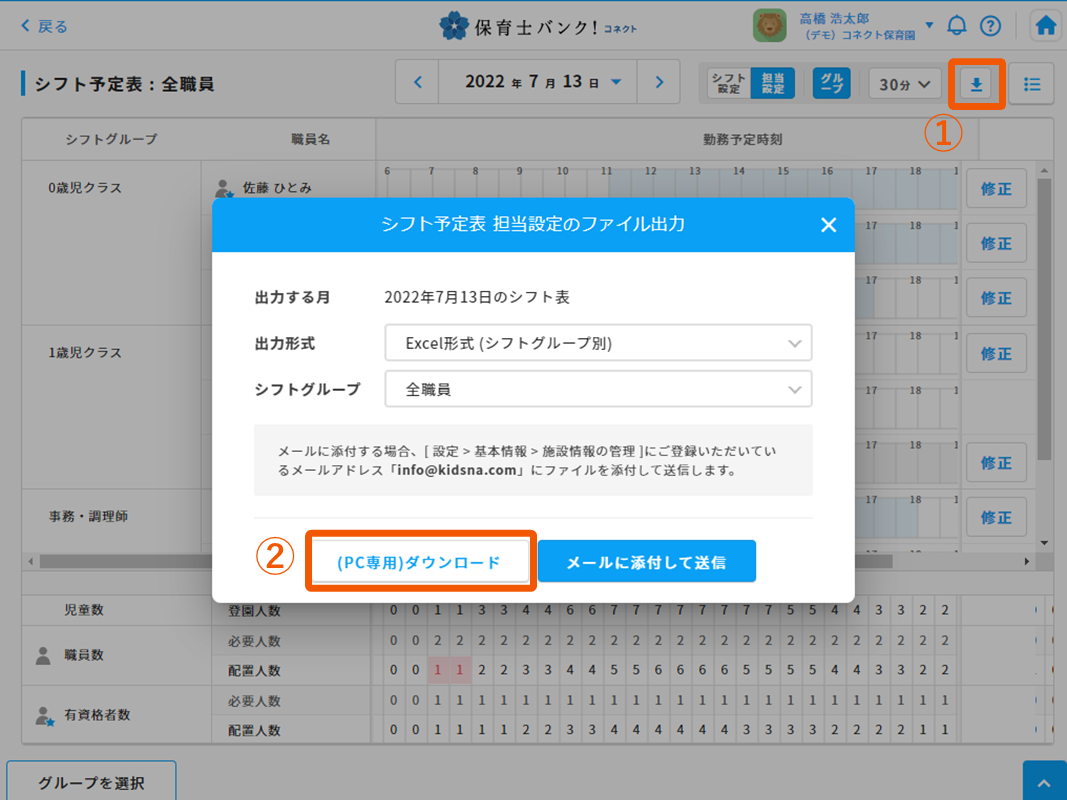1067x800 pixels.
Task: Select 担当設定 toggle option
Action: click(x=772, y=83)
